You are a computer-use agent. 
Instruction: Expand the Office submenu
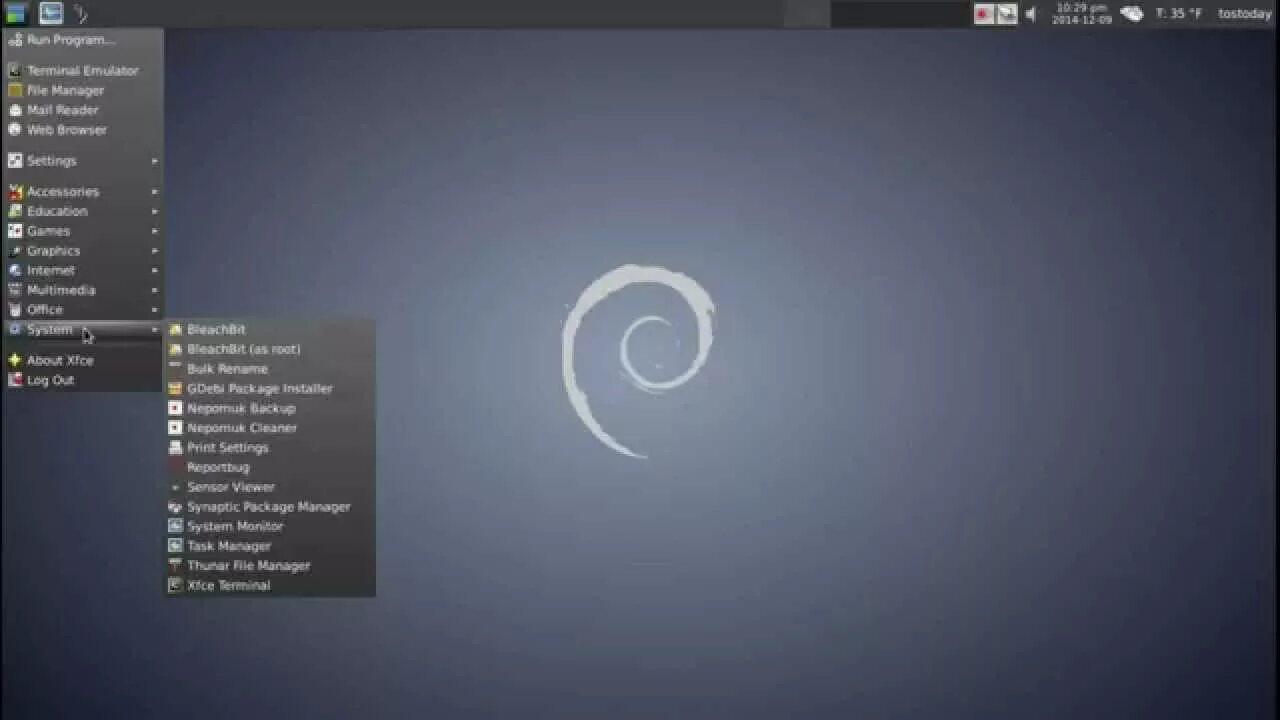(x=83, y=310)
